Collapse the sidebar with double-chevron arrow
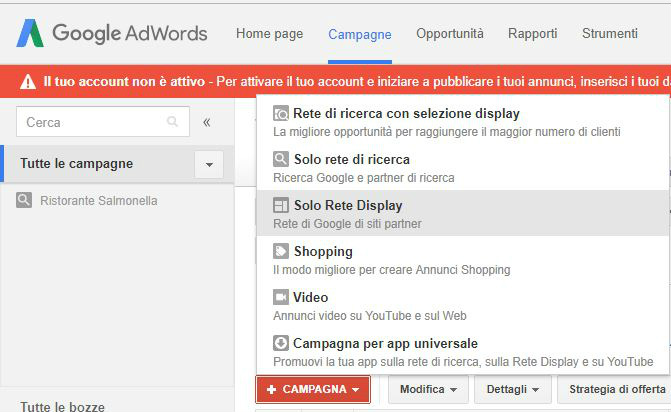 [207, 122]
